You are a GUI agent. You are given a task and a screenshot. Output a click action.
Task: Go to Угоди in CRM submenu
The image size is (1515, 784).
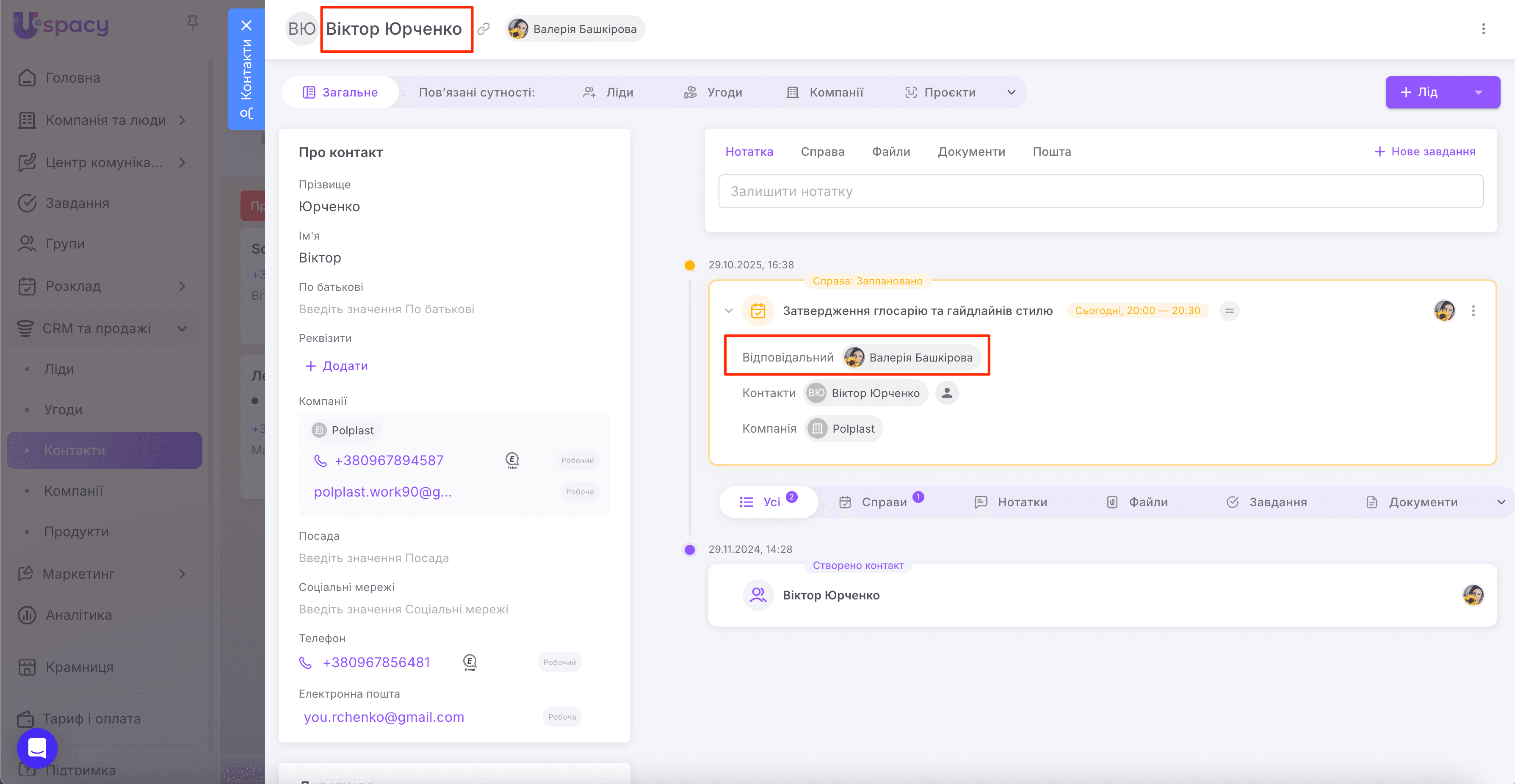(63, 409)
